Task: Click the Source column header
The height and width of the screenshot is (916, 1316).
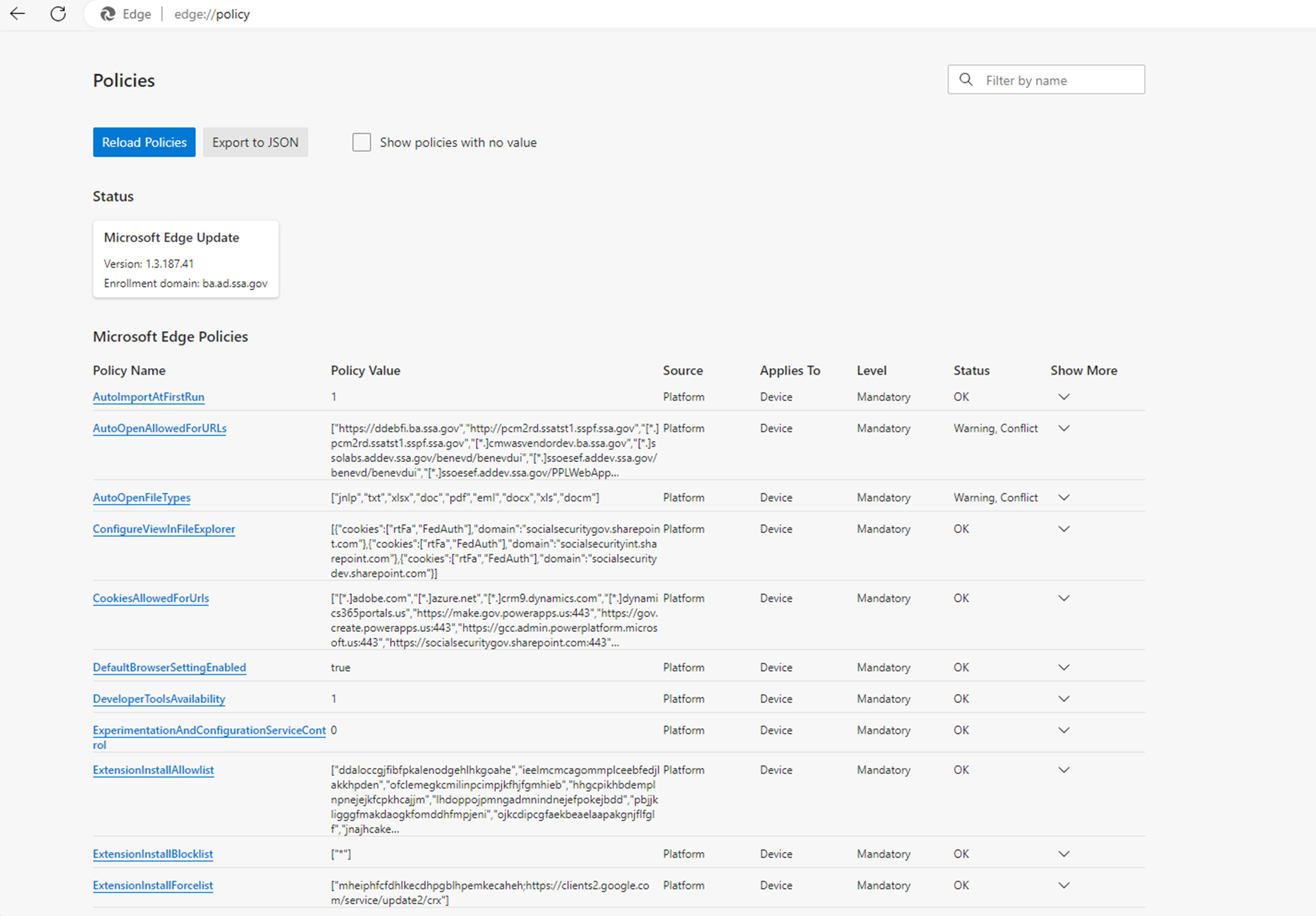Action: click(682, 370)
